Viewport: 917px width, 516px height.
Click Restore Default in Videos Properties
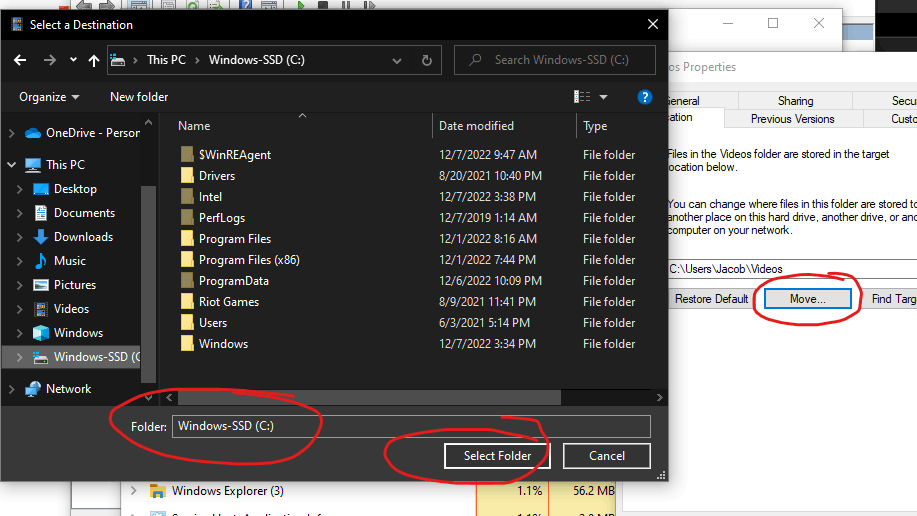coord(711,299)
